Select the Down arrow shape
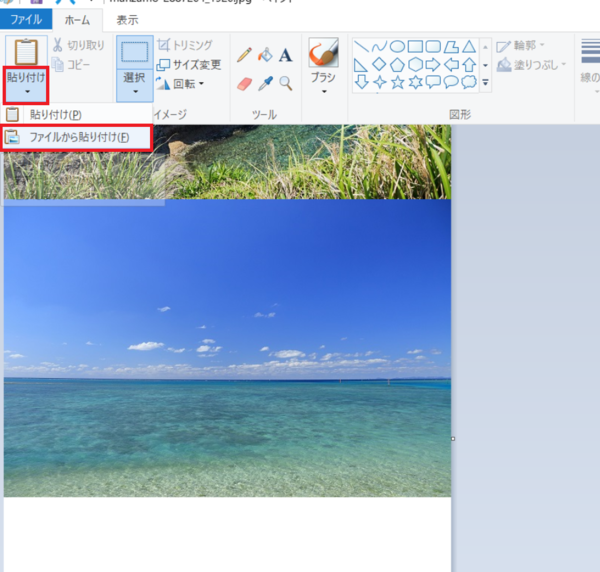Screen dimensions: 600x572 pos(362,82)
